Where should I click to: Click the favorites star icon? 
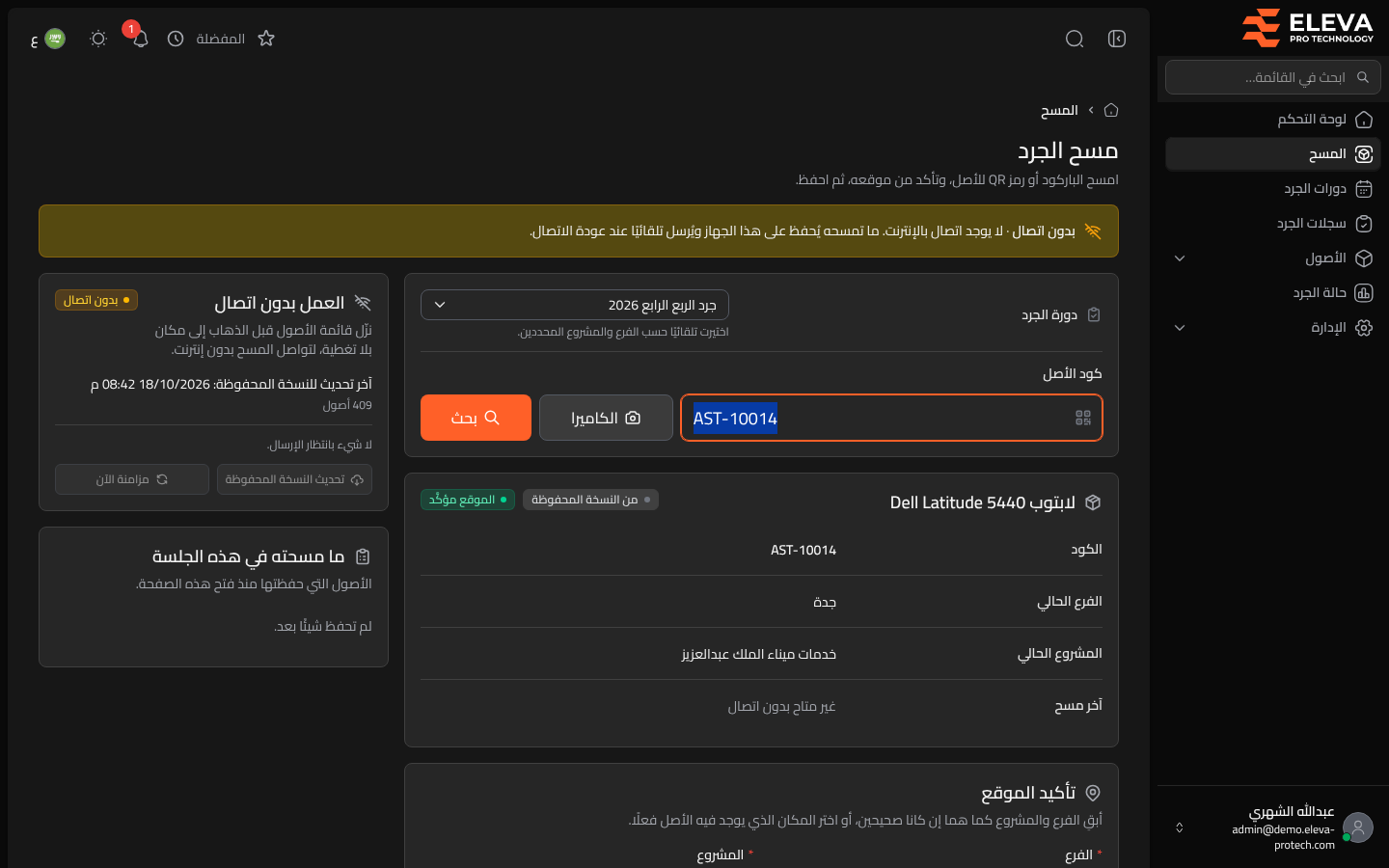(266, 39)
